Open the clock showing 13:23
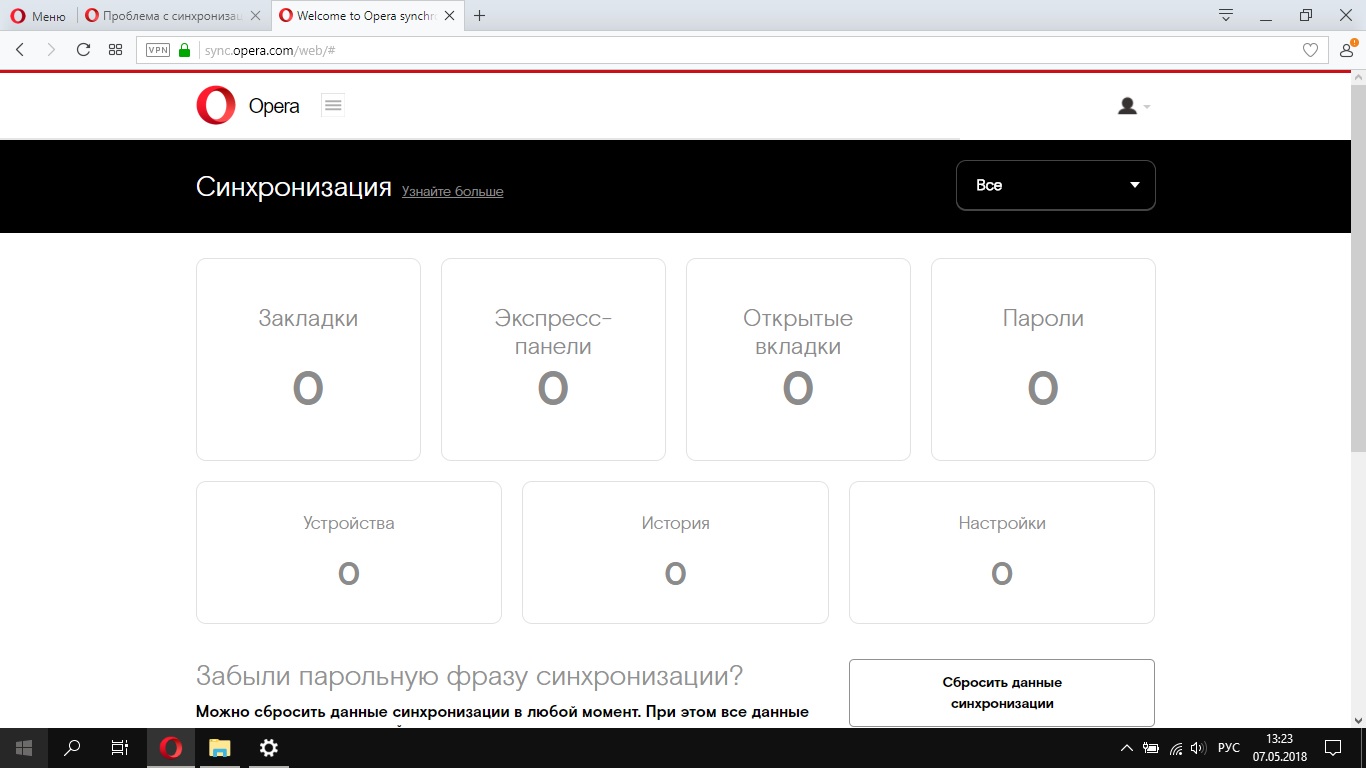The image size is (1366, 768). [x=1279, y=747]
